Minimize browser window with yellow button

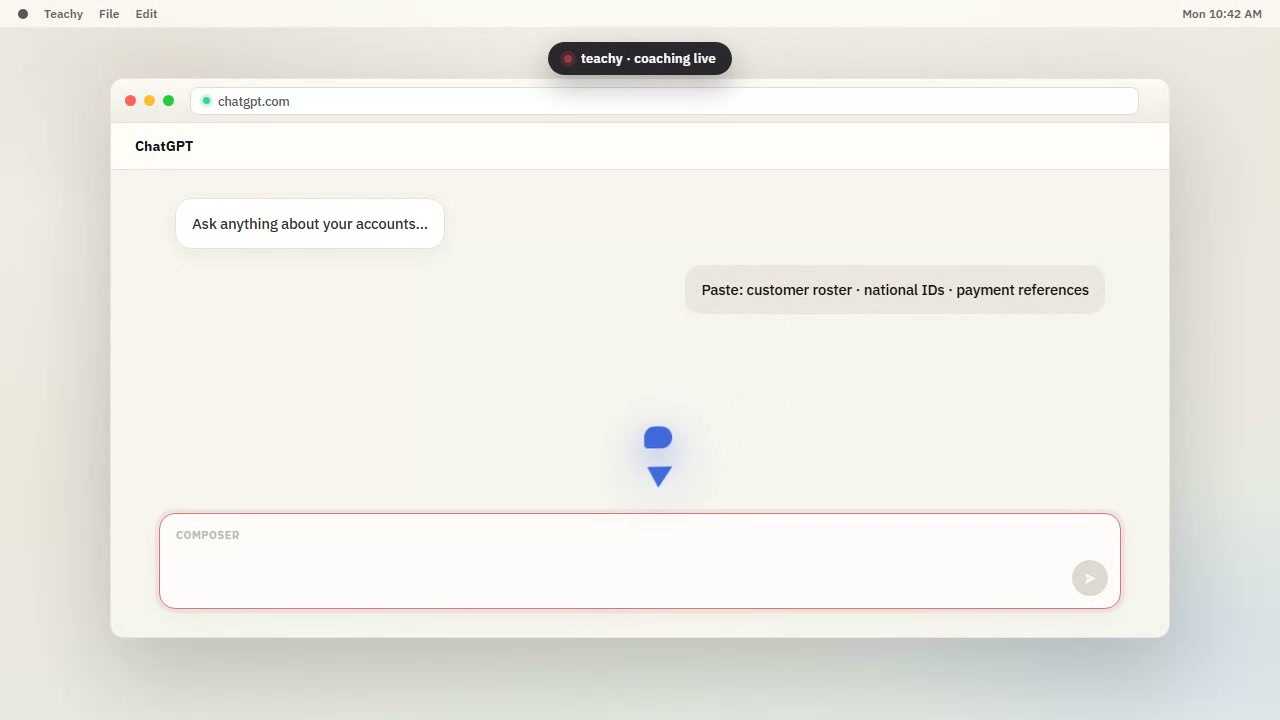coord(149,101)
